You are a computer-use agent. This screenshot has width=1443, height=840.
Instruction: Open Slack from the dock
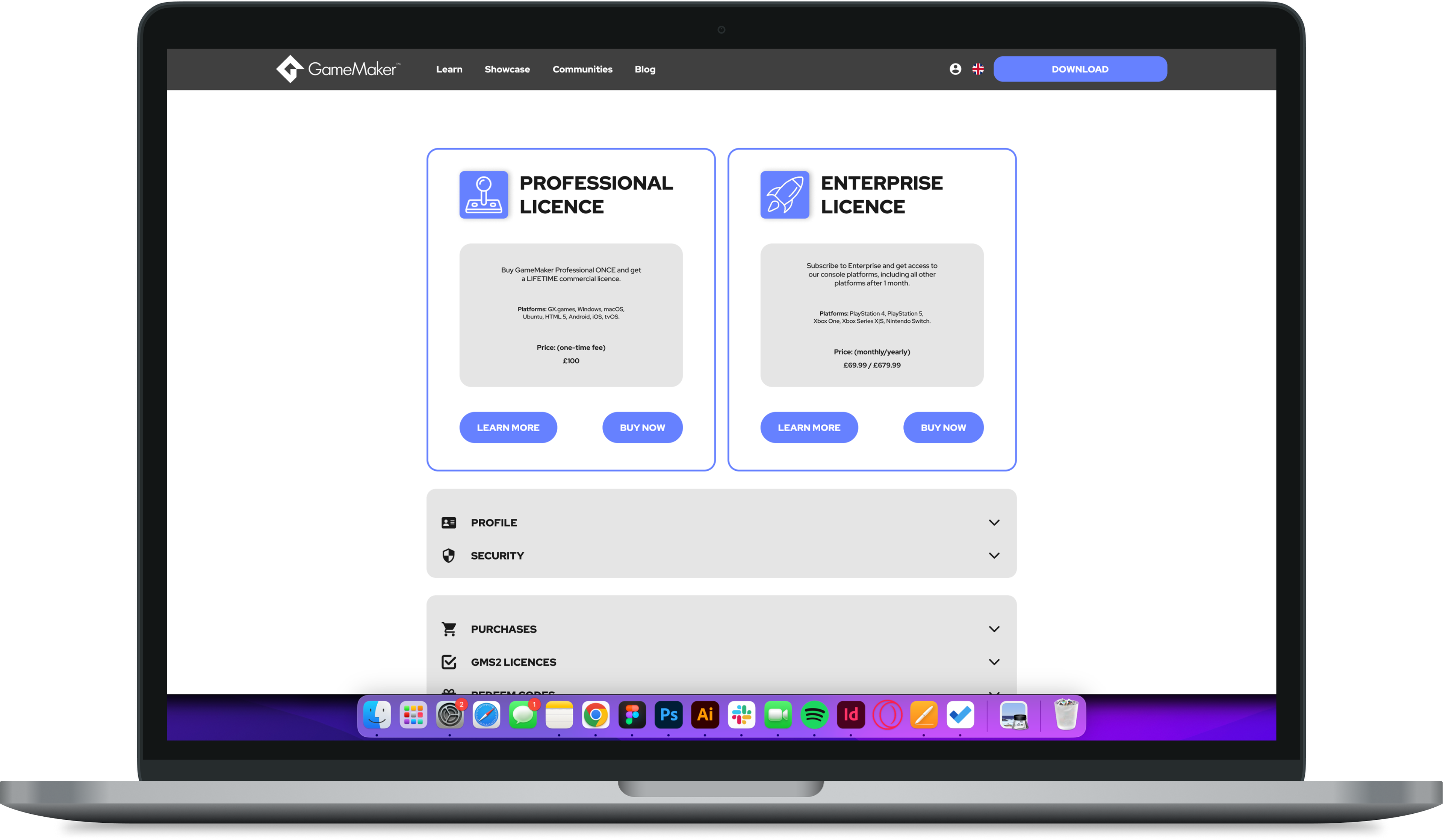(x=741, y=715)
